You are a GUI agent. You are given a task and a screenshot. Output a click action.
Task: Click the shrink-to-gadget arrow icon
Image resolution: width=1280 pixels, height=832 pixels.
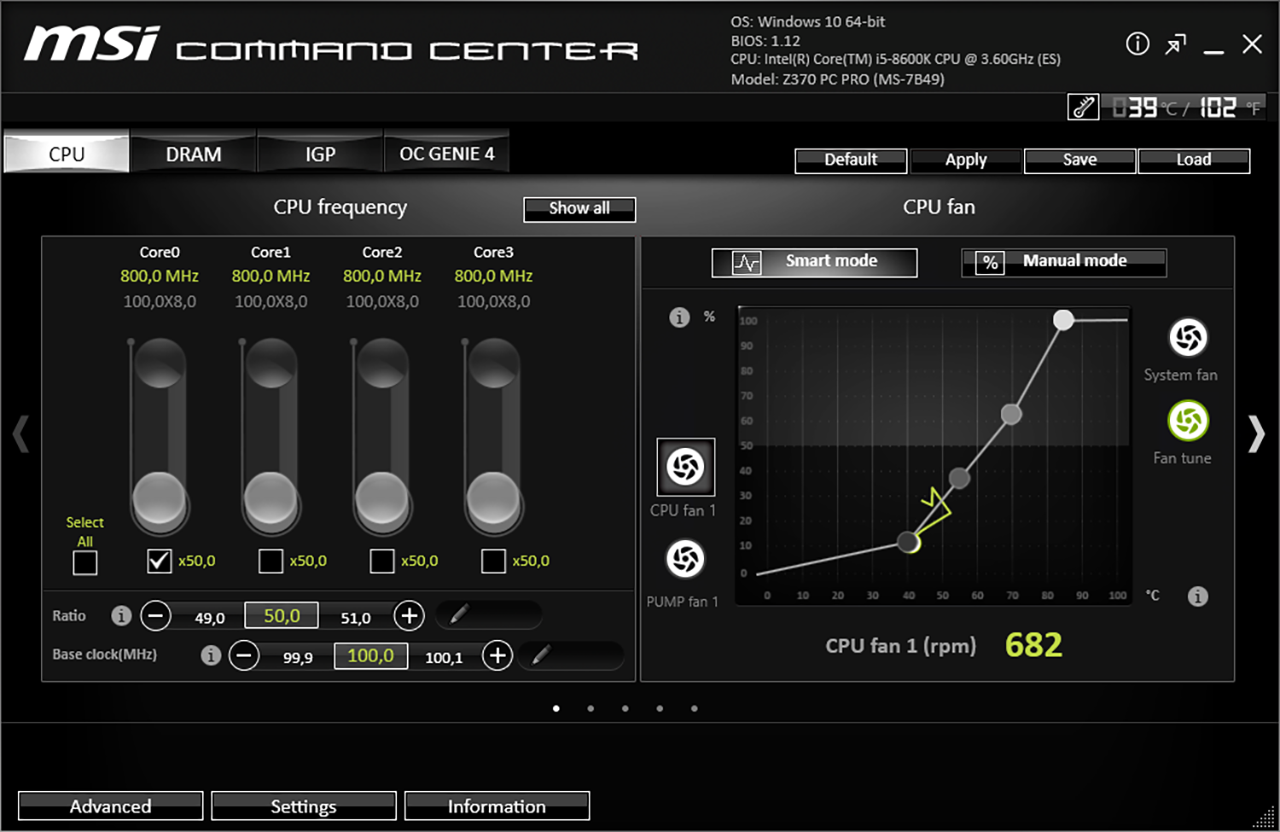pos(1176,44)
